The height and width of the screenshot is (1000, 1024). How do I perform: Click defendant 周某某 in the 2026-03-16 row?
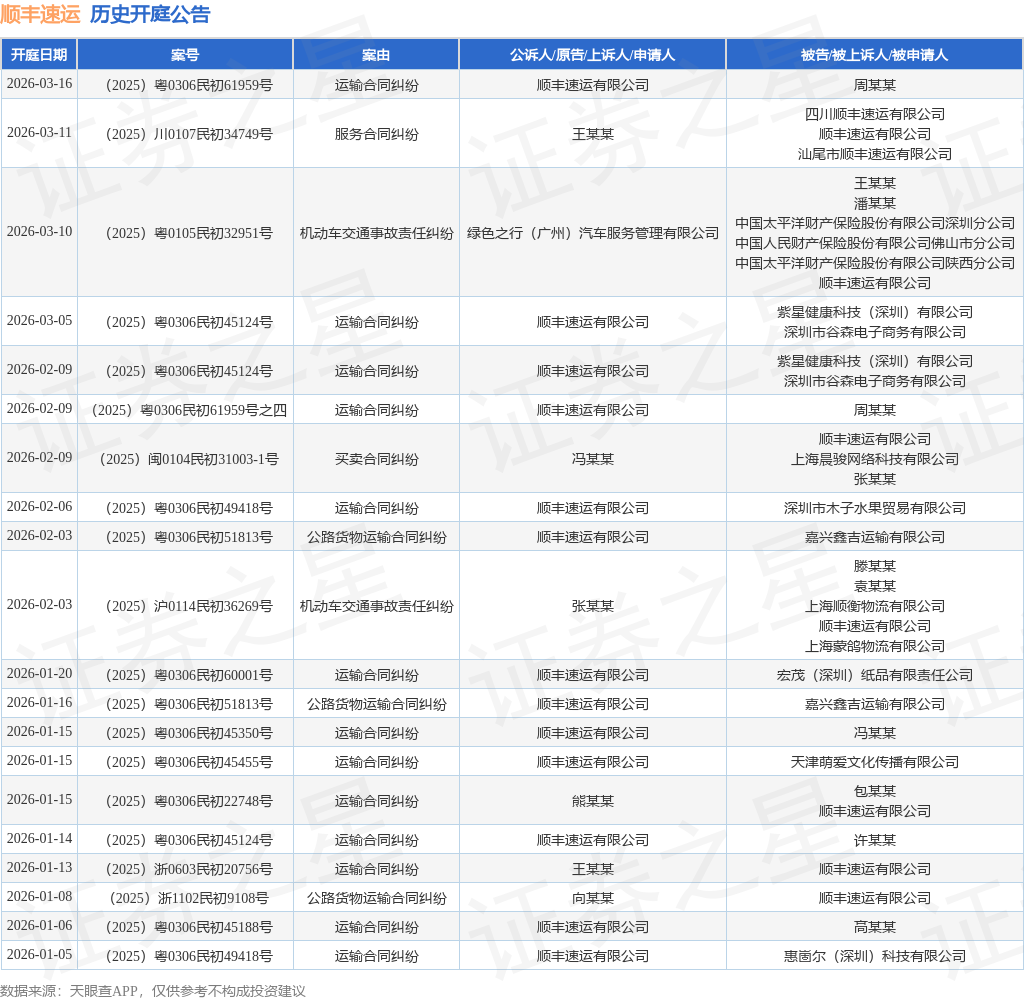pyautogui.click(x=874, y=85)
